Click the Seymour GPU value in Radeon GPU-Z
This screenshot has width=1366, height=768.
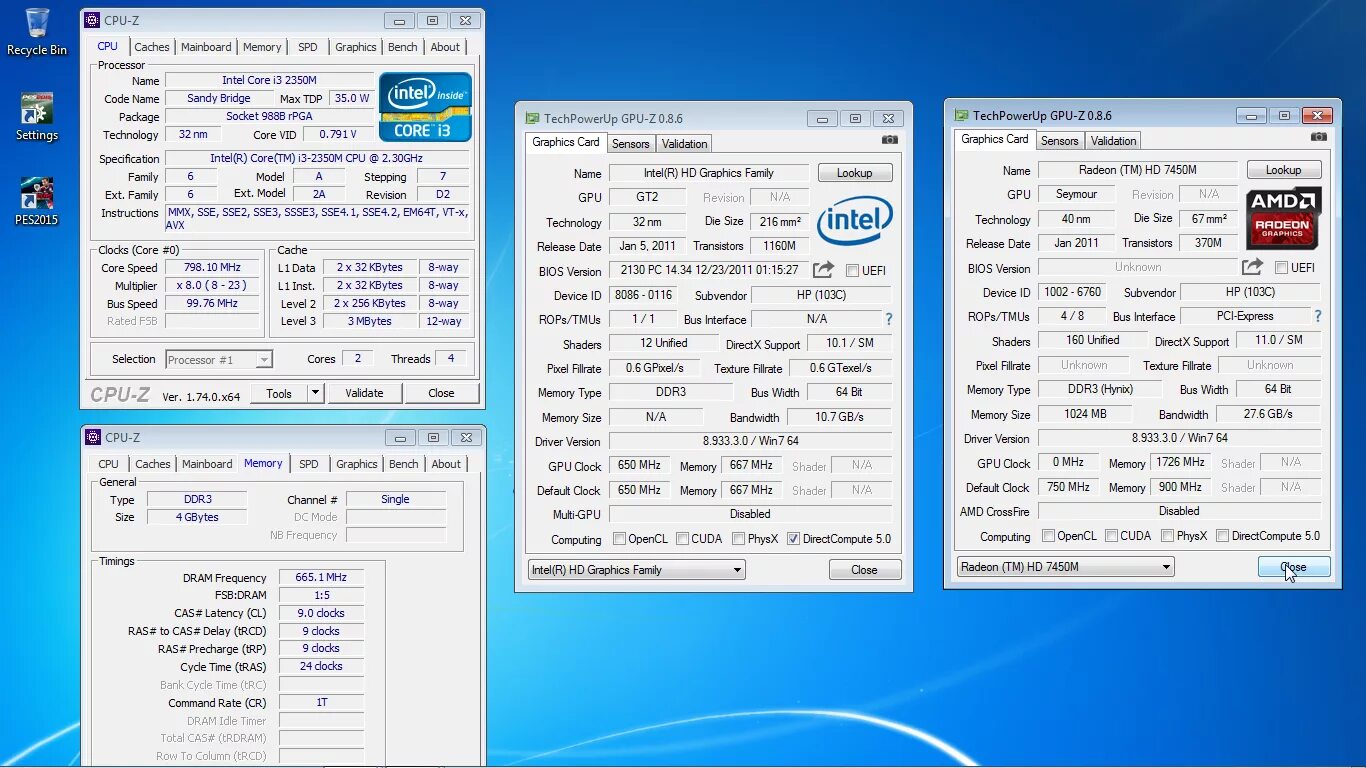pos(1077,194)
